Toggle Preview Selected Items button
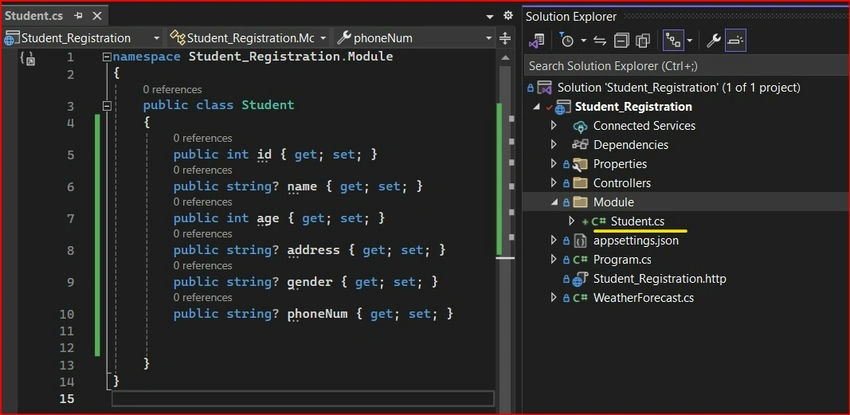850x415 pixels. [x=736, y=41]
